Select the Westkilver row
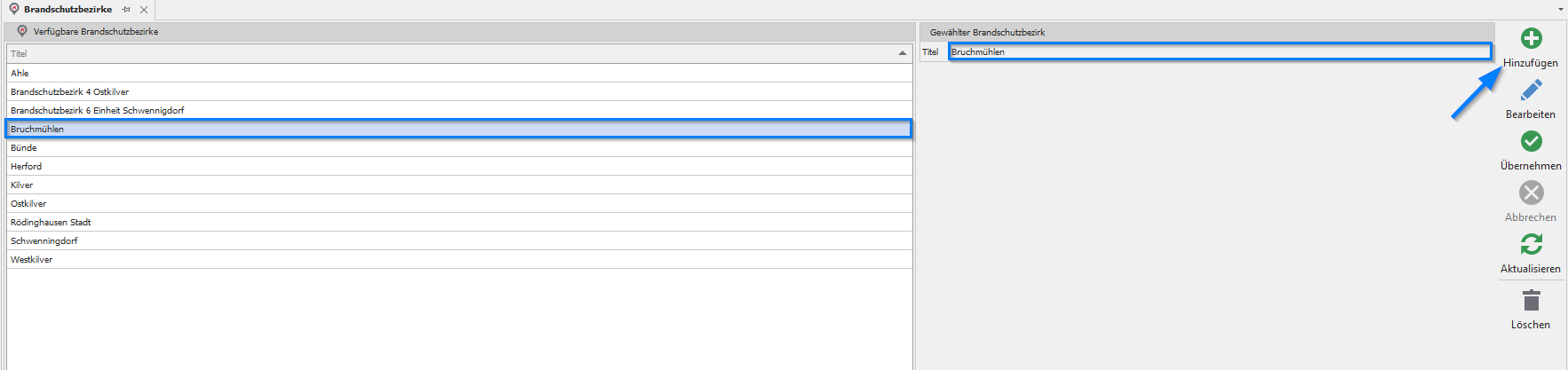This screenshot has width=1568, height=370. tap(32, 259)
